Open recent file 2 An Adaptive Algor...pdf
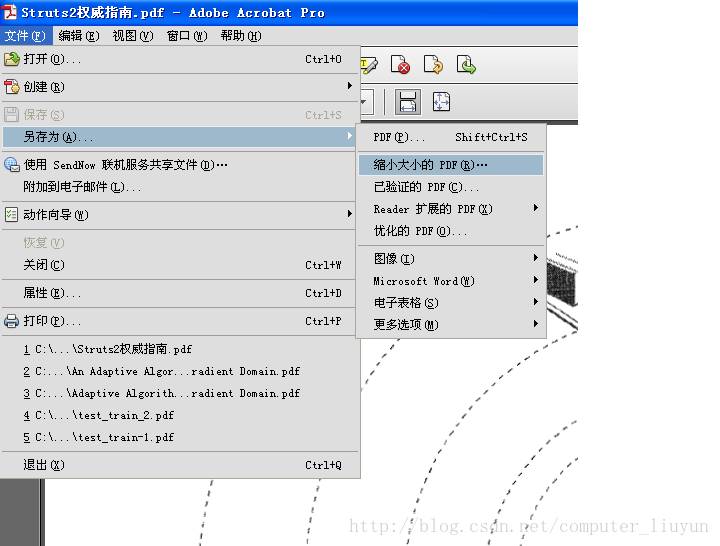 [179, 371]
